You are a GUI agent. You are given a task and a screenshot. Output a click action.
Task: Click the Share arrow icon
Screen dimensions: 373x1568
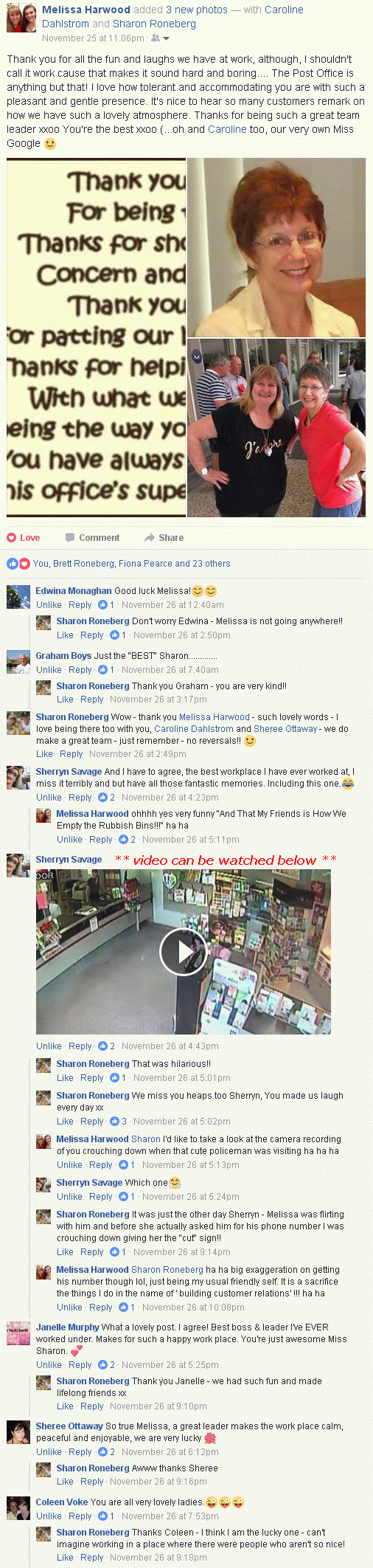pyautogui.click(x=150, y=537)
